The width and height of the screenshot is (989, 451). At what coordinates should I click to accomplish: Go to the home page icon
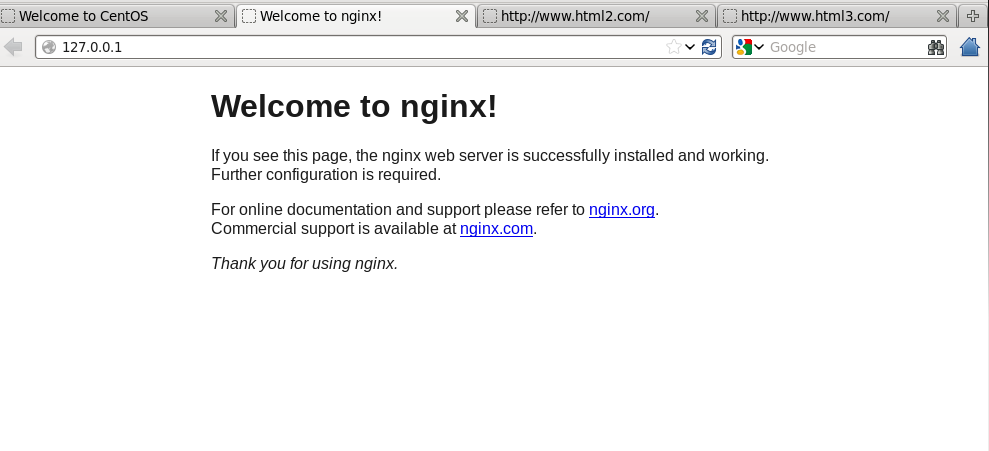pyautogui.click(x=970, y=47)
